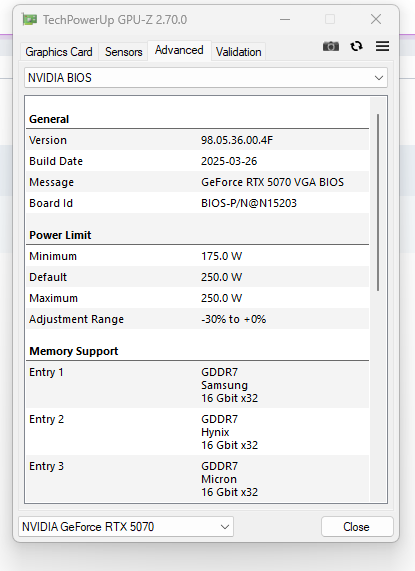The height and width of the screenshot is (571, 415).
Task: Open the NVIDIA GeForce RTX 5070 selector
Action: point(126,527)
